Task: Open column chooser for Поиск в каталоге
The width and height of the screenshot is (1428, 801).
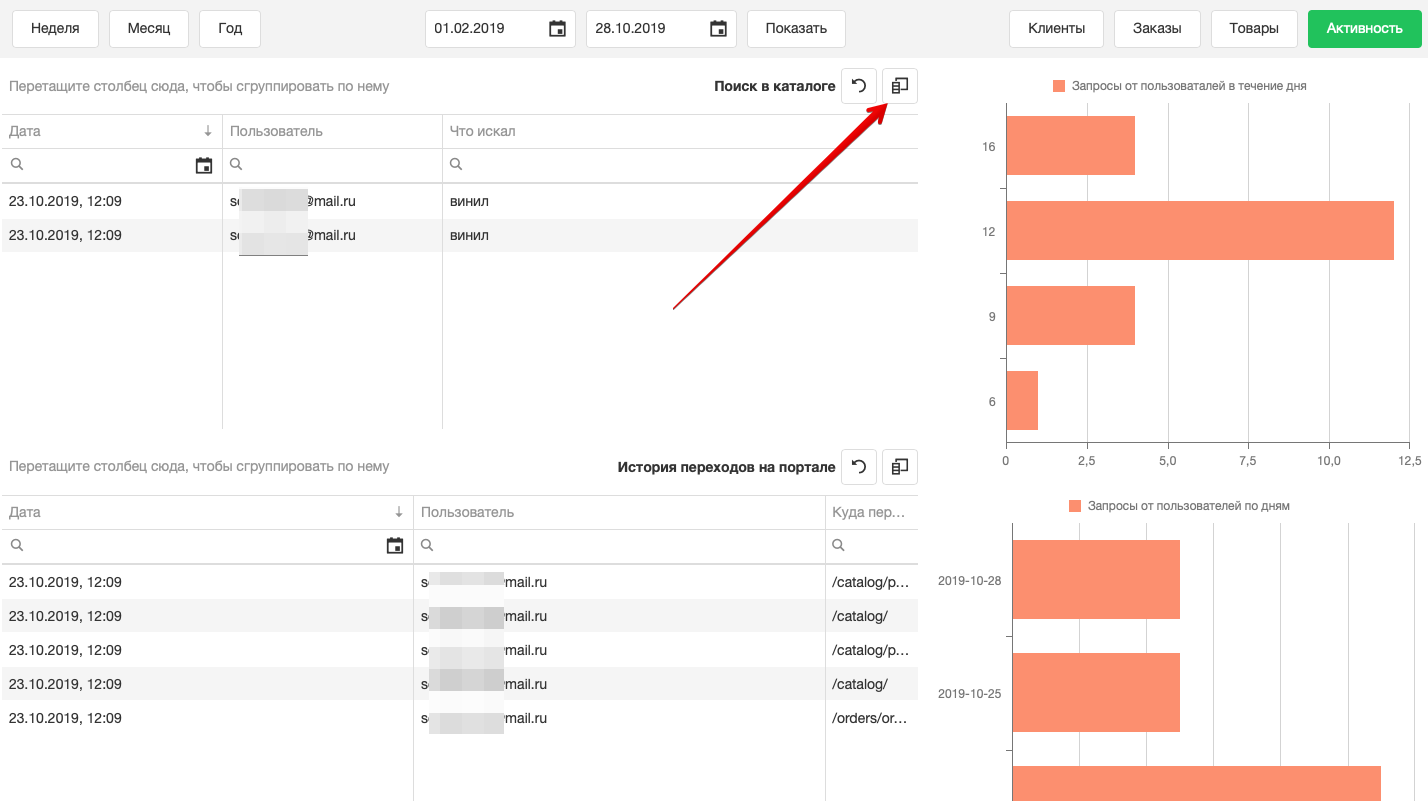Action: pos(900,86)
